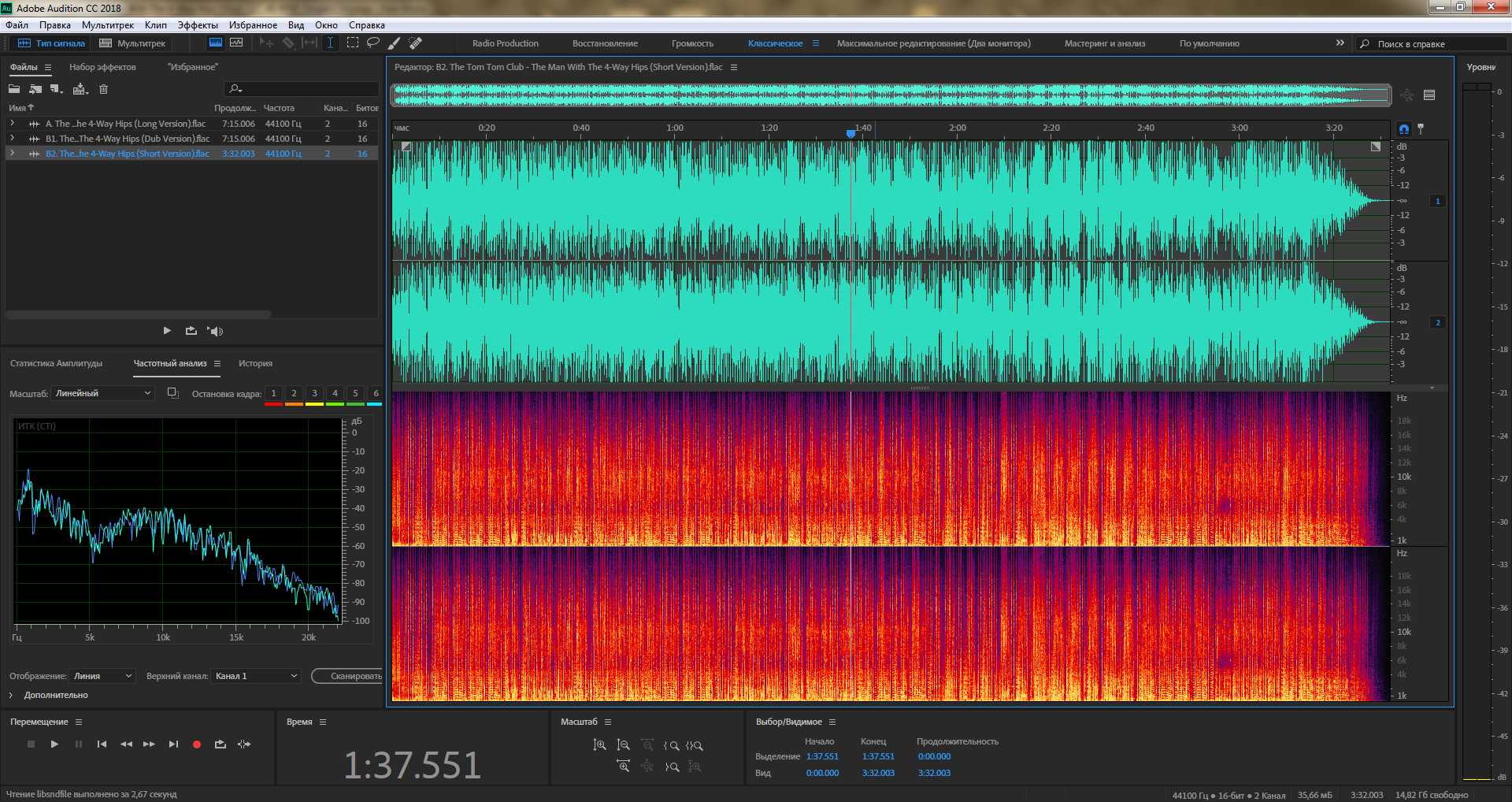Select the Radio Production workspace
1512x802 pixels.
click(506, 43)
